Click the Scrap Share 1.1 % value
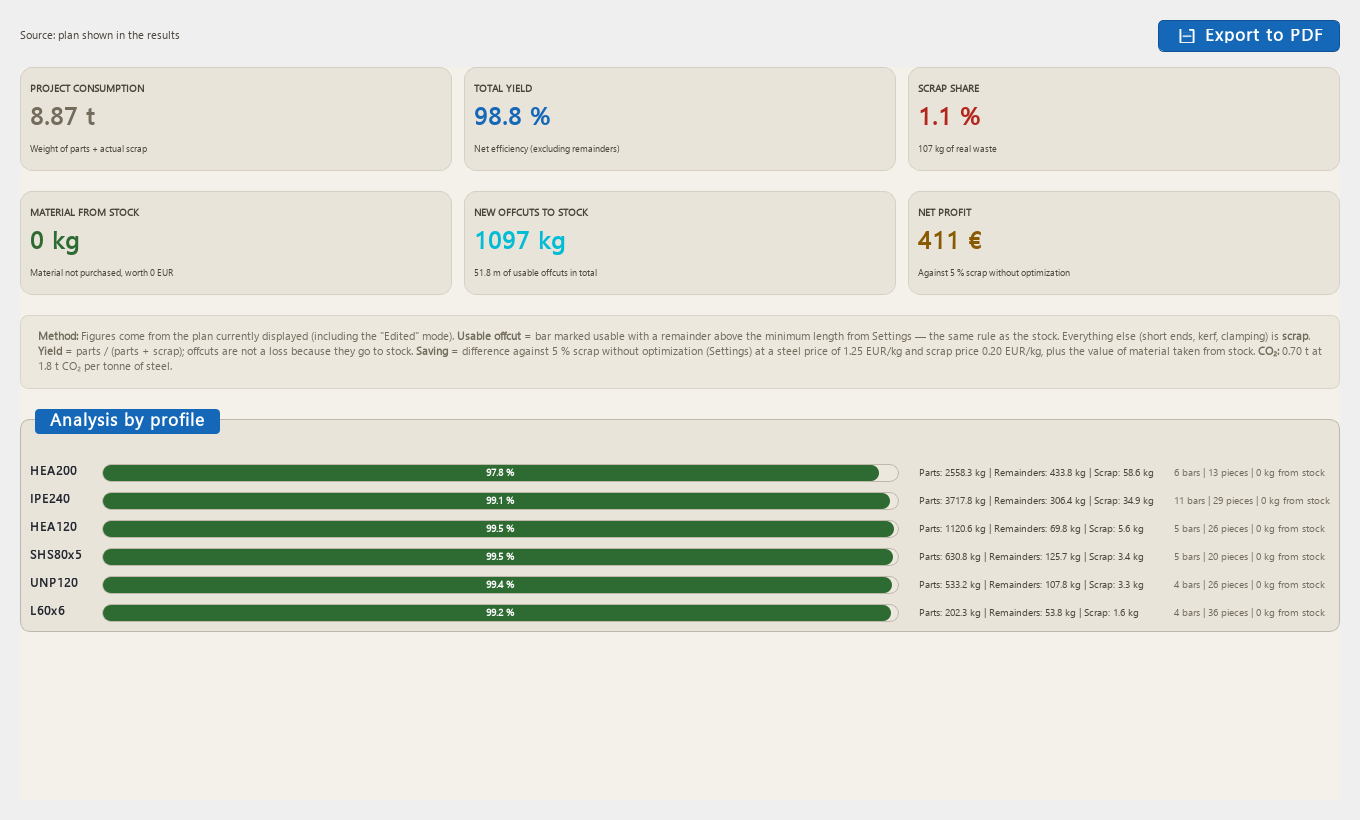This screenshot has height=820, width=1360. (x=949, y=117)
